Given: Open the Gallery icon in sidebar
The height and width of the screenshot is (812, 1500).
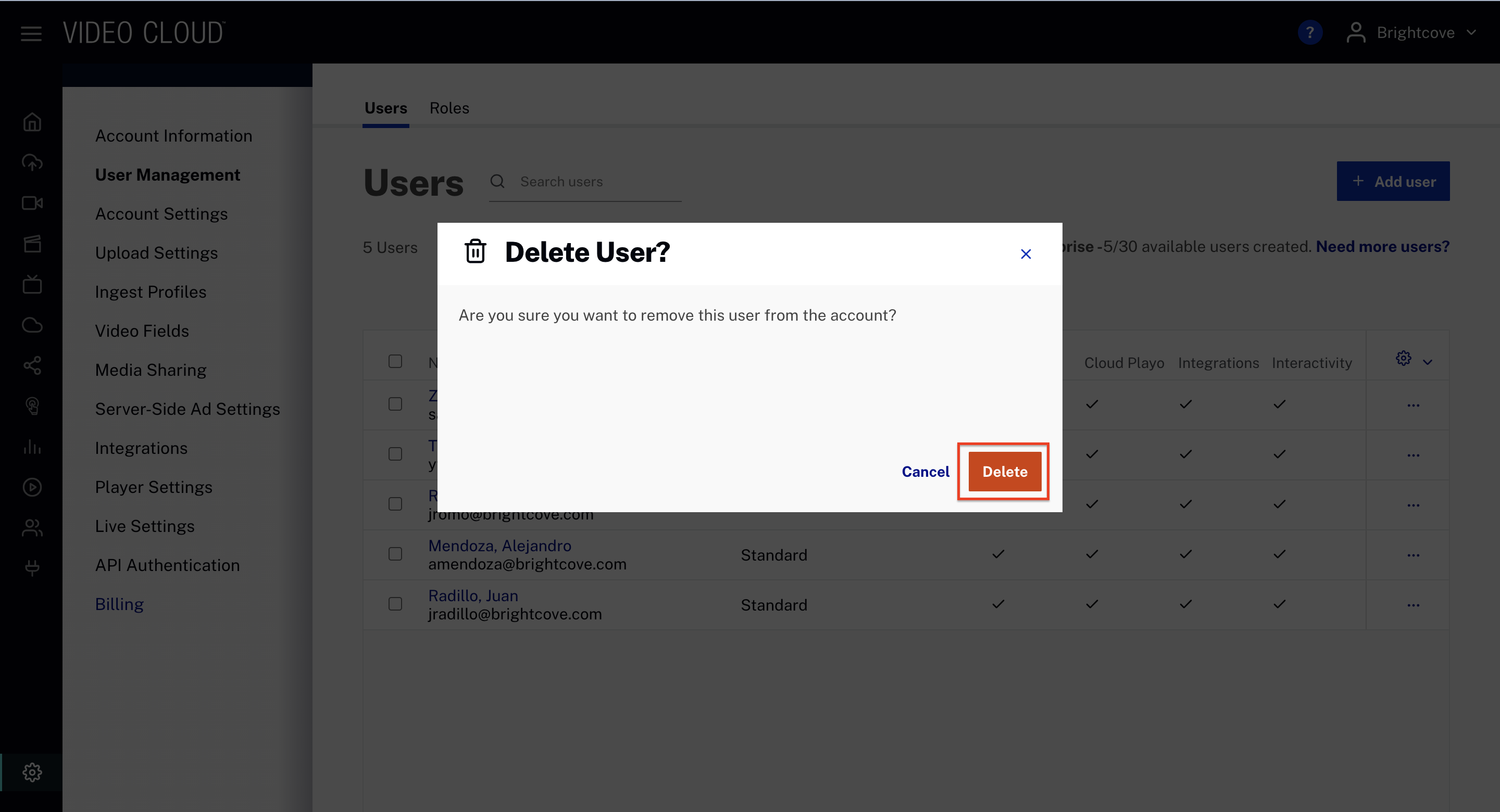Looking at the screenshot, I should [x=32, y=243].
